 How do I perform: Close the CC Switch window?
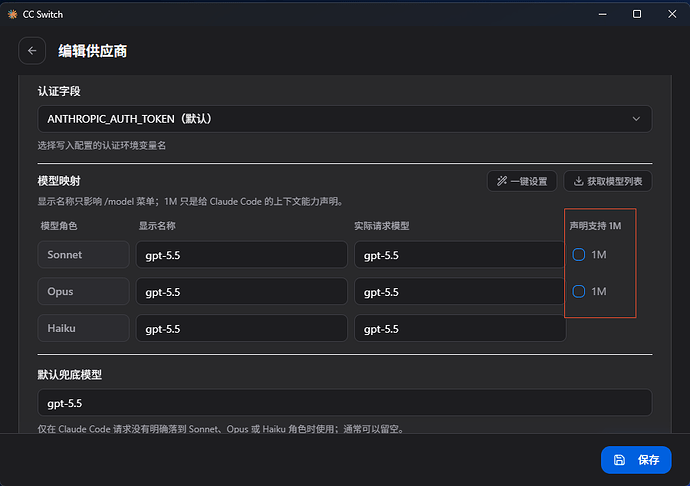click(672, 14)
